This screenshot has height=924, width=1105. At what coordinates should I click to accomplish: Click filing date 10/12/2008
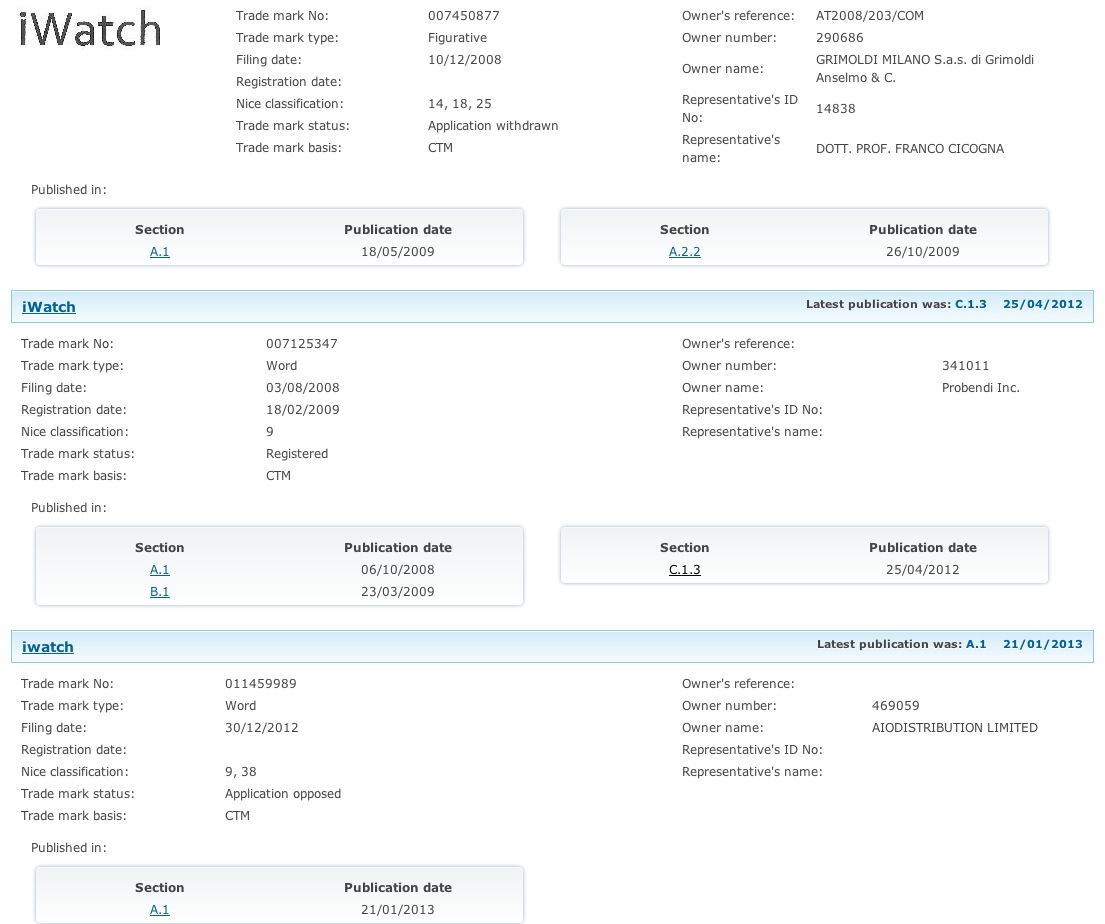464,59
